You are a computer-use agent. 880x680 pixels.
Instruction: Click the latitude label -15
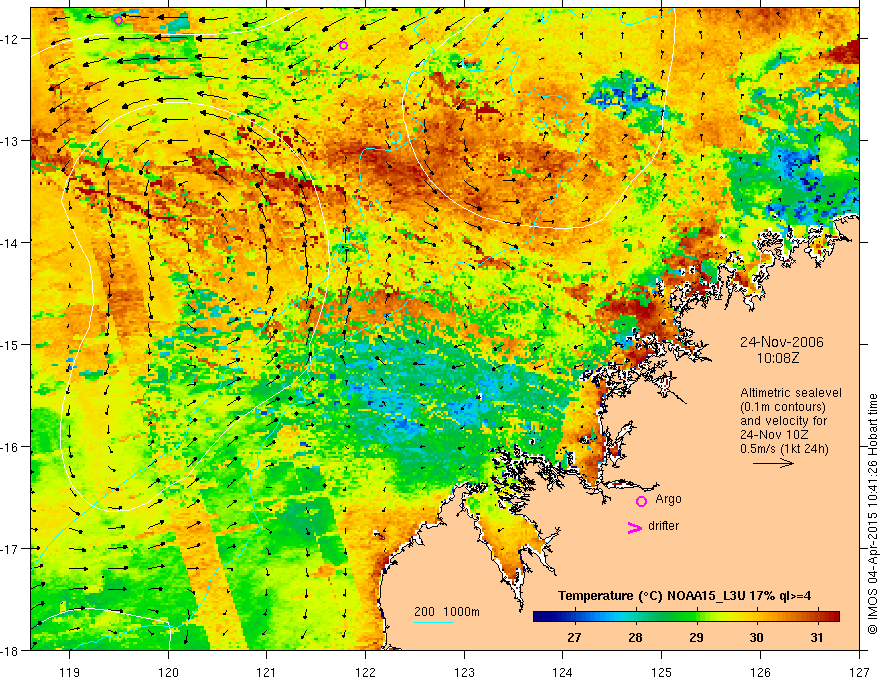pyautogui.click(x=10, y=344)
